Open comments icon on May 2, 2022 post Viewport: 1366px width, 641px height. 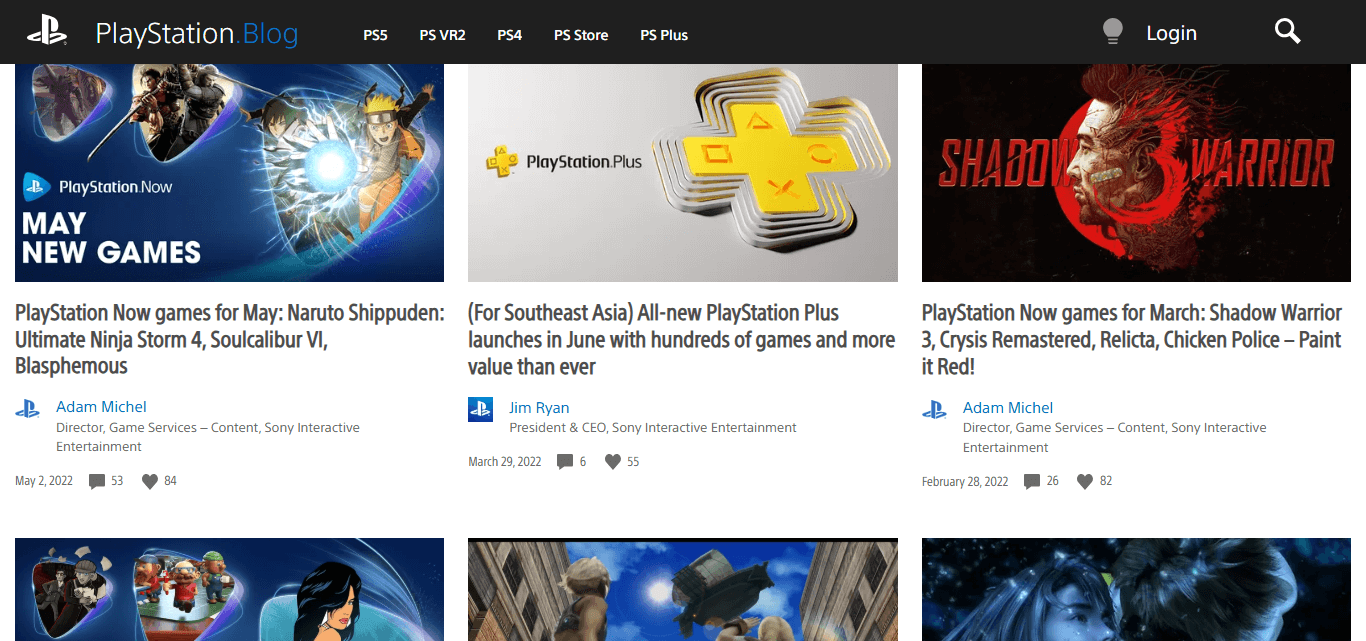click(97, 481)
